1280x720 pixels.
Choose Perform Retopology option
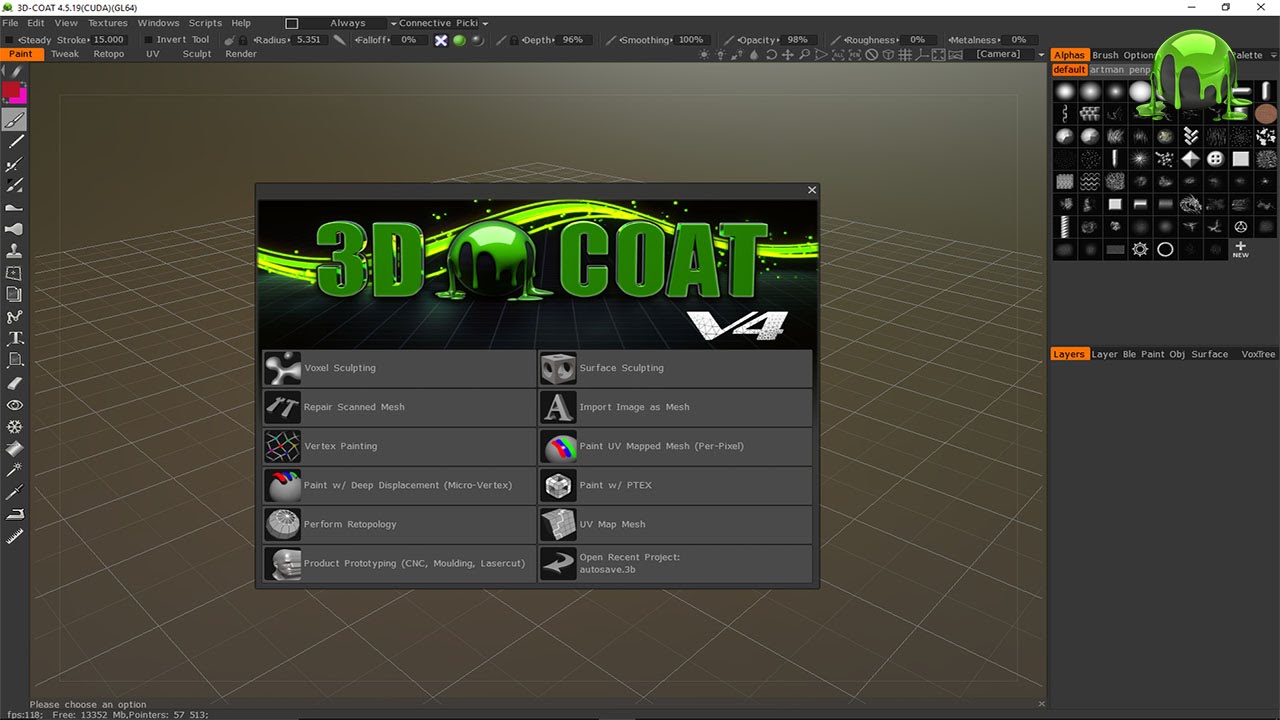[399, 524]
